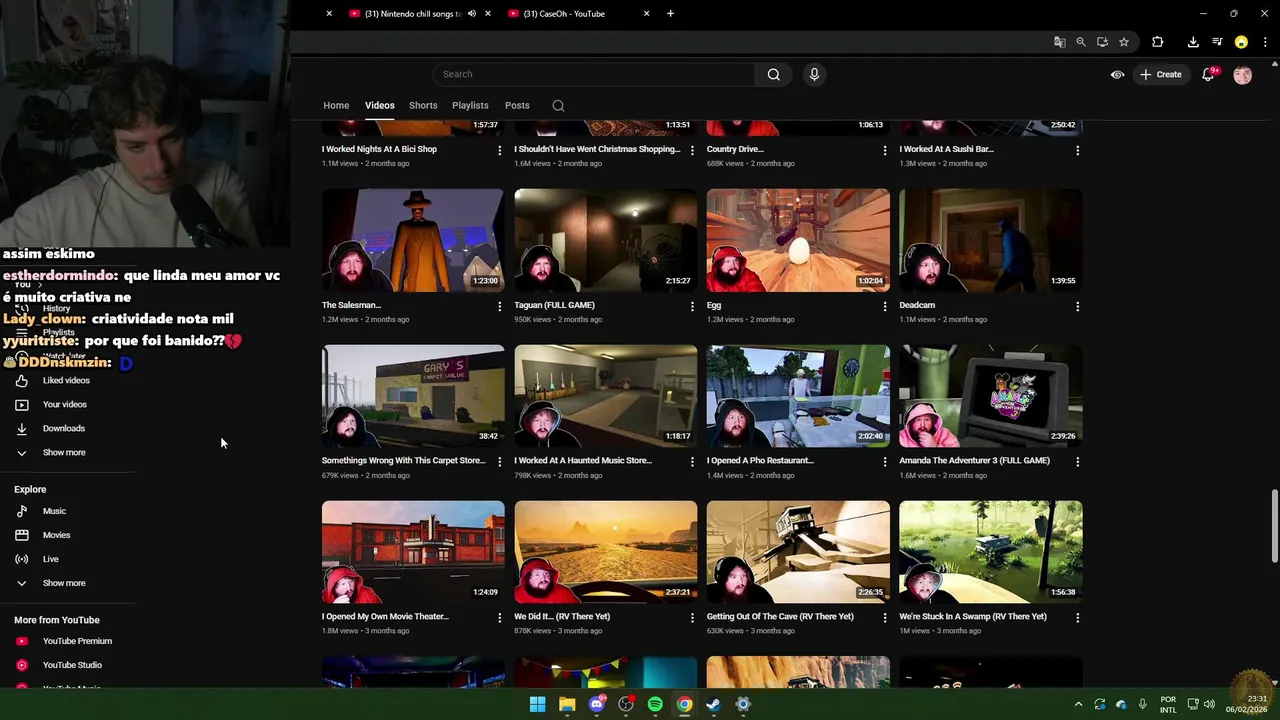Open the Chrome three-dot menu

pyautogui.click(x=1265, y=42)
